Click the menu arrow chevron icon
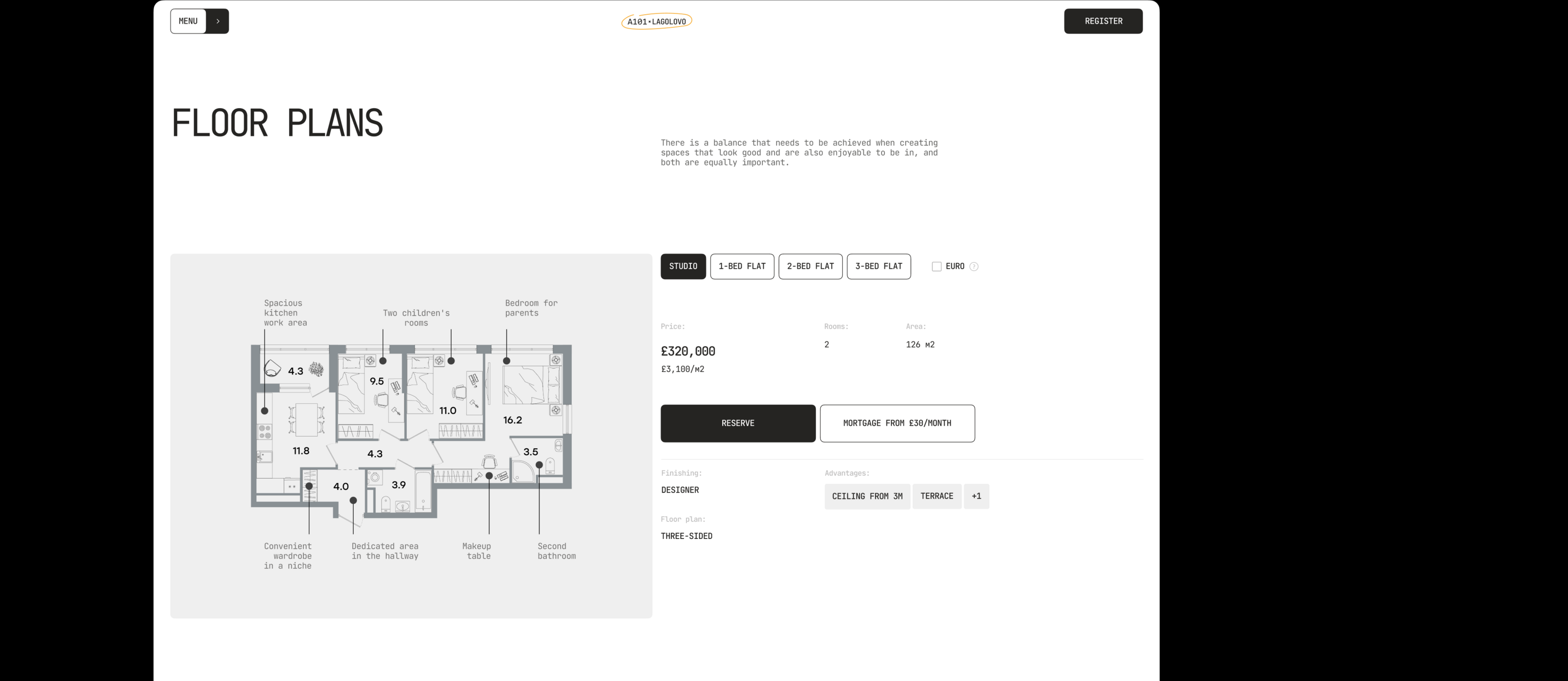The height and width of the screenshot is (681, 1568). click(218, 21)
